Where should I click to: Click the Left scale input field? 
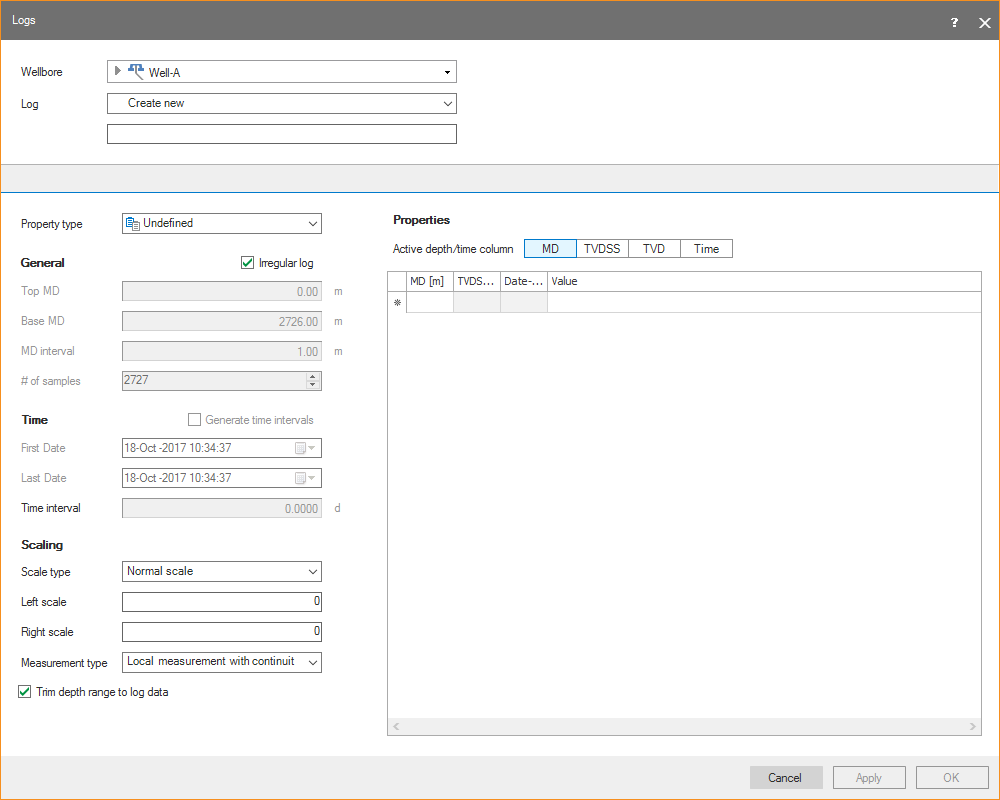221,602
